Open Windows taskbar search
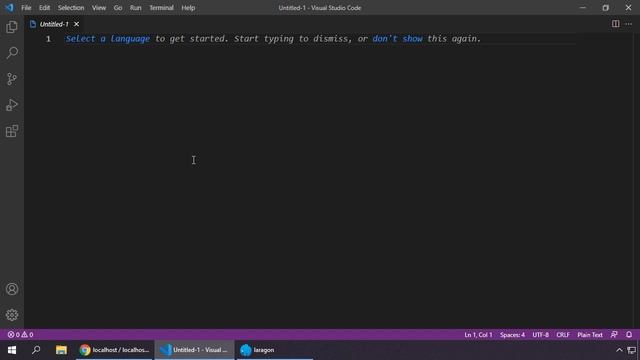 pos(36,350)
